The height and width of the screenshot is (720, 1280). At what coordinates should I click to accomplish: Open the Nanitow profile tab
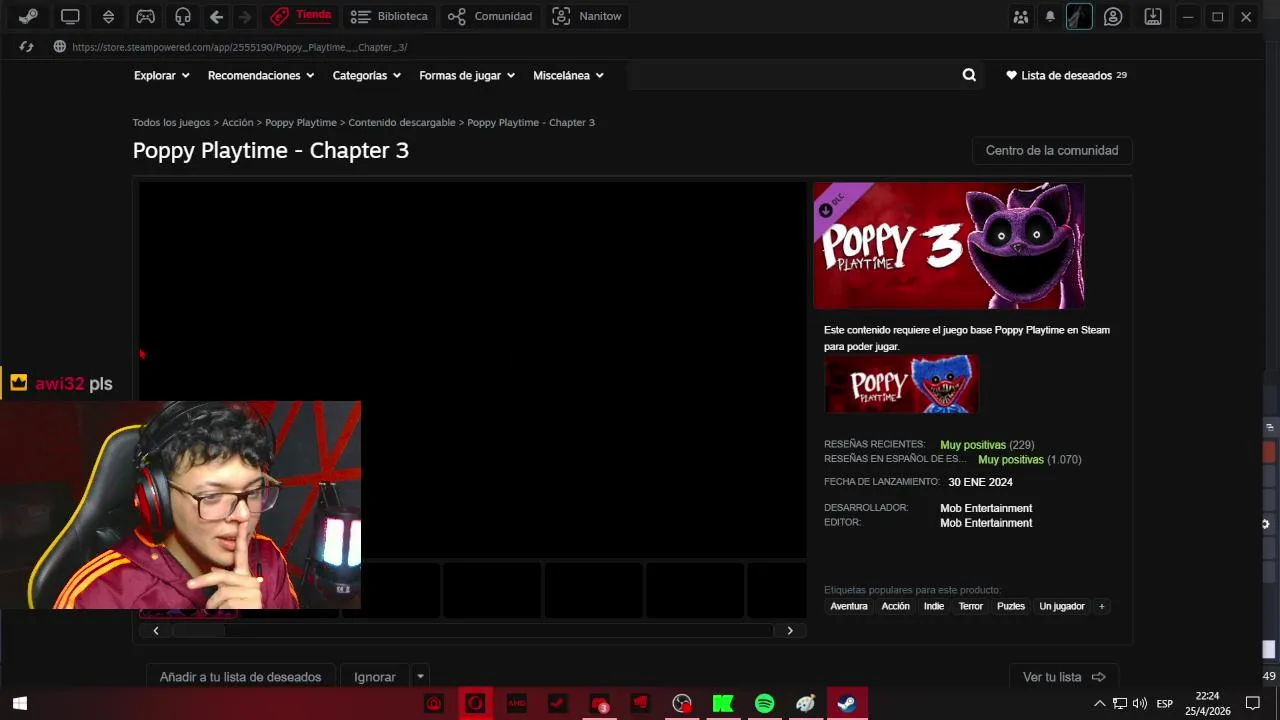(x=587, y=16)
